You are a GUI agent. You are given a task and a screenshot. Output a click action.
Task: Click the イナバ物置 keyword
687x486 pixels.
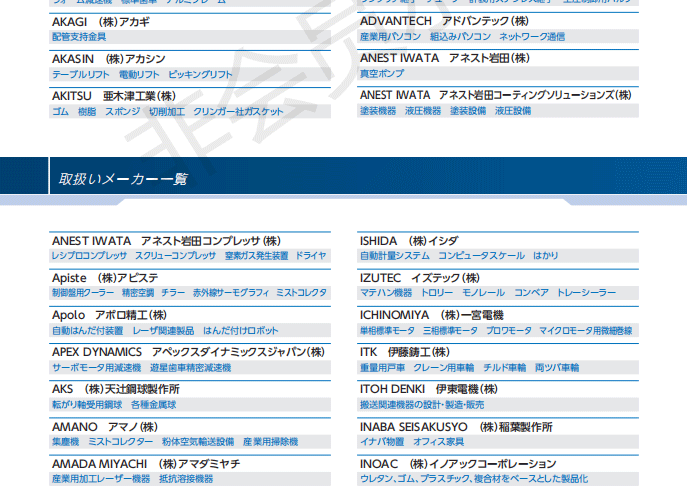tap(382, 442)
